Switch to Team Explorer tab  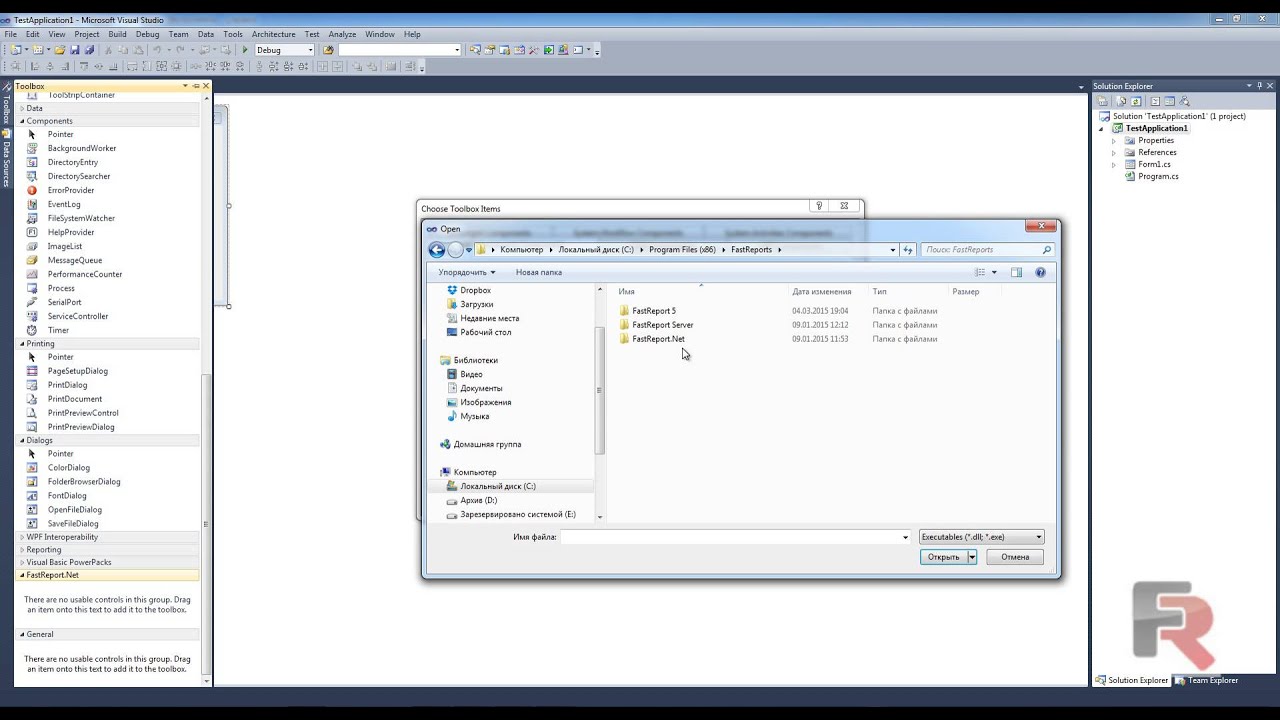1206,680
